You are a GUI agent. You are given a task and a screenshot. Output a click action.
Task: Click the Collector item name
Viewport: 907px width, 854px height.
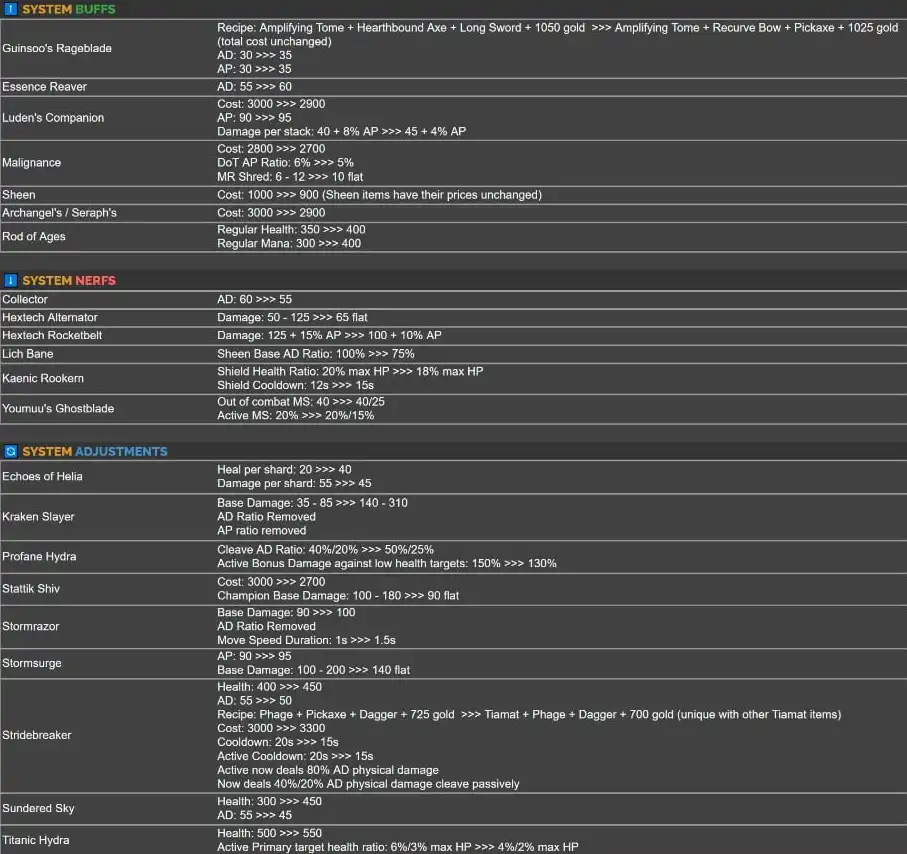pos(25,300)
